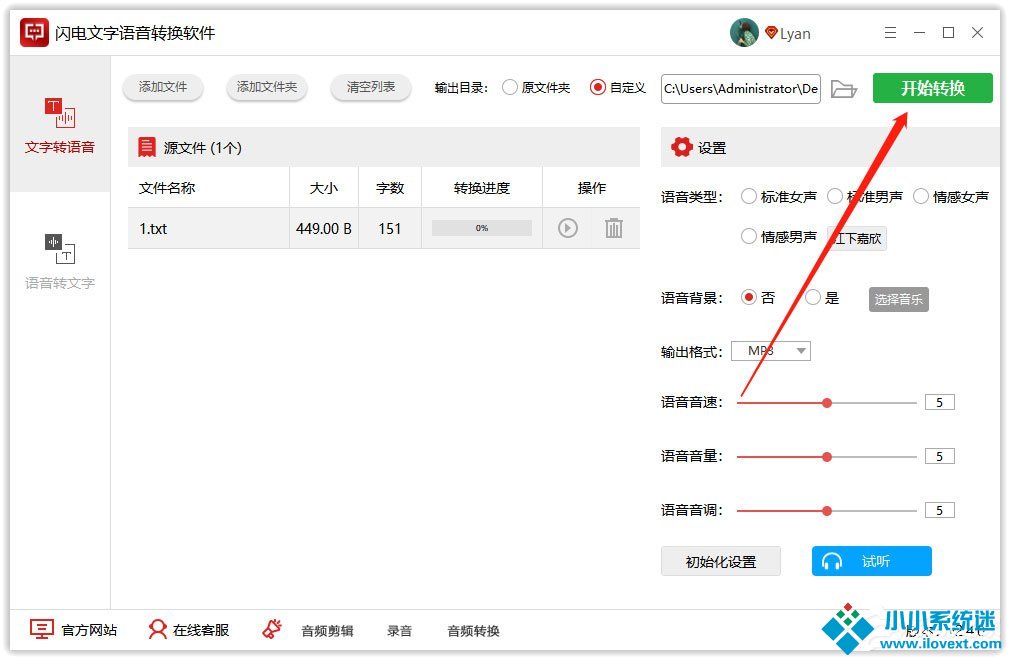Minimize the window
The image size is (1010, 660).
click(x=919, y=33)
